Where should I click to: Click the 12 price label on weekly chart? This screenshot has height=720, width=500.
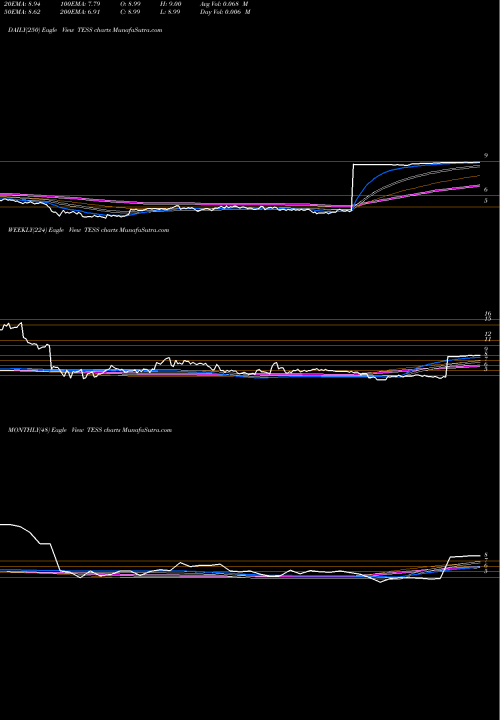[488, 334]
